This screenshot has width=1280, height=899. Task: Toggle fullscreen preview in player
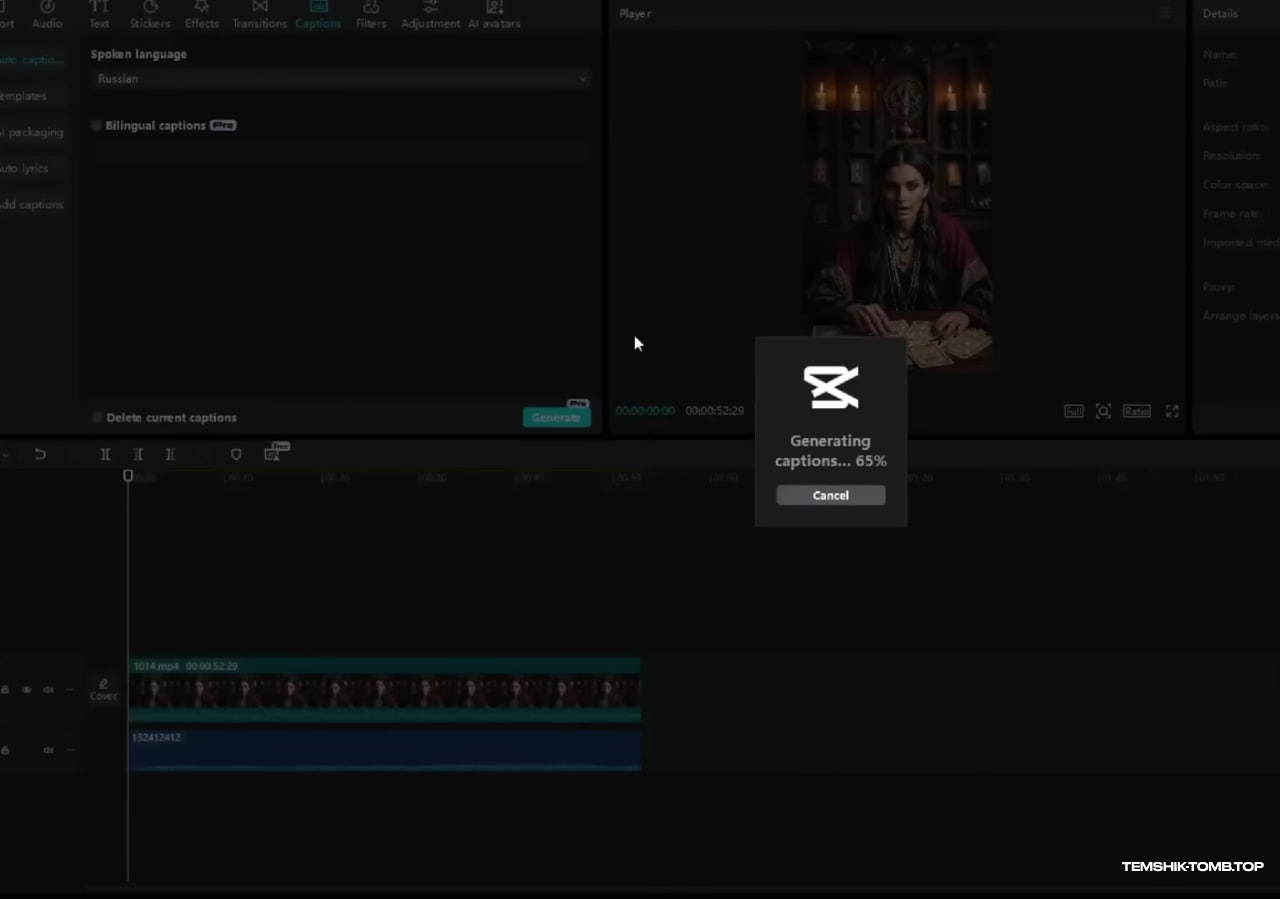click(x=1172, y=411)
